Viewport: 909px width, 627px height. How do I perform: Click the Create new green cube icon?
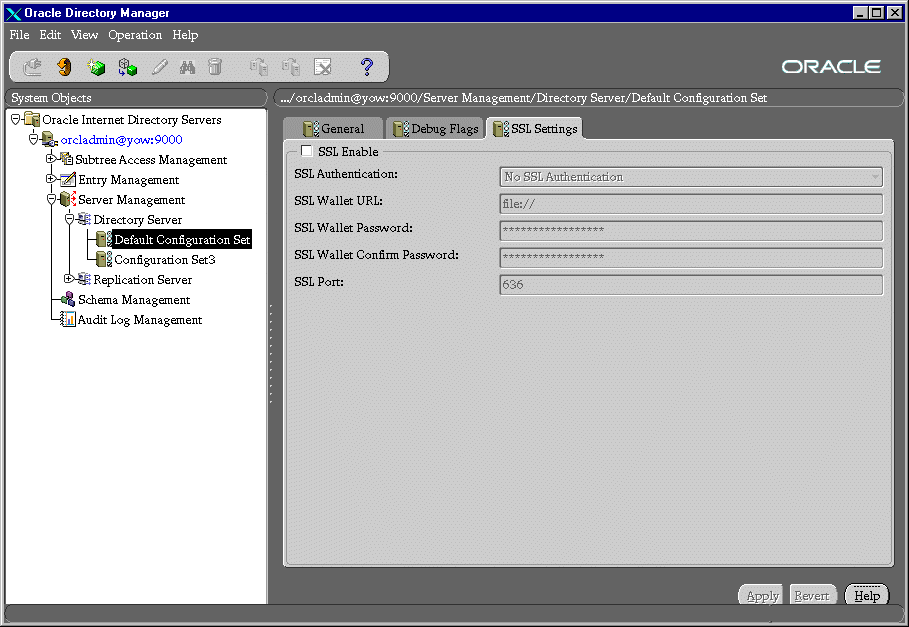click(x=96, y=67)
